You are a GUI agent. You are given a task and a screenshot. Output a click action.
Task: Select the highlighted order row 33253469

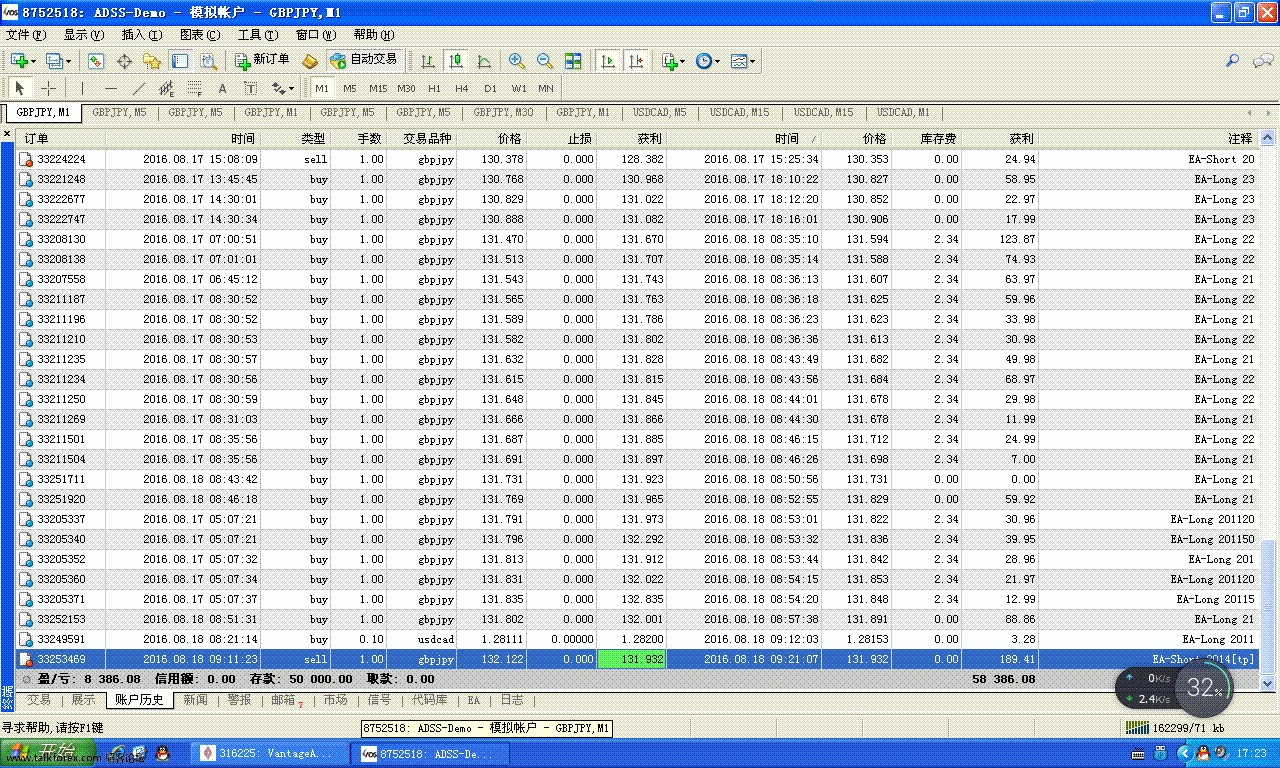coord(637,659)
